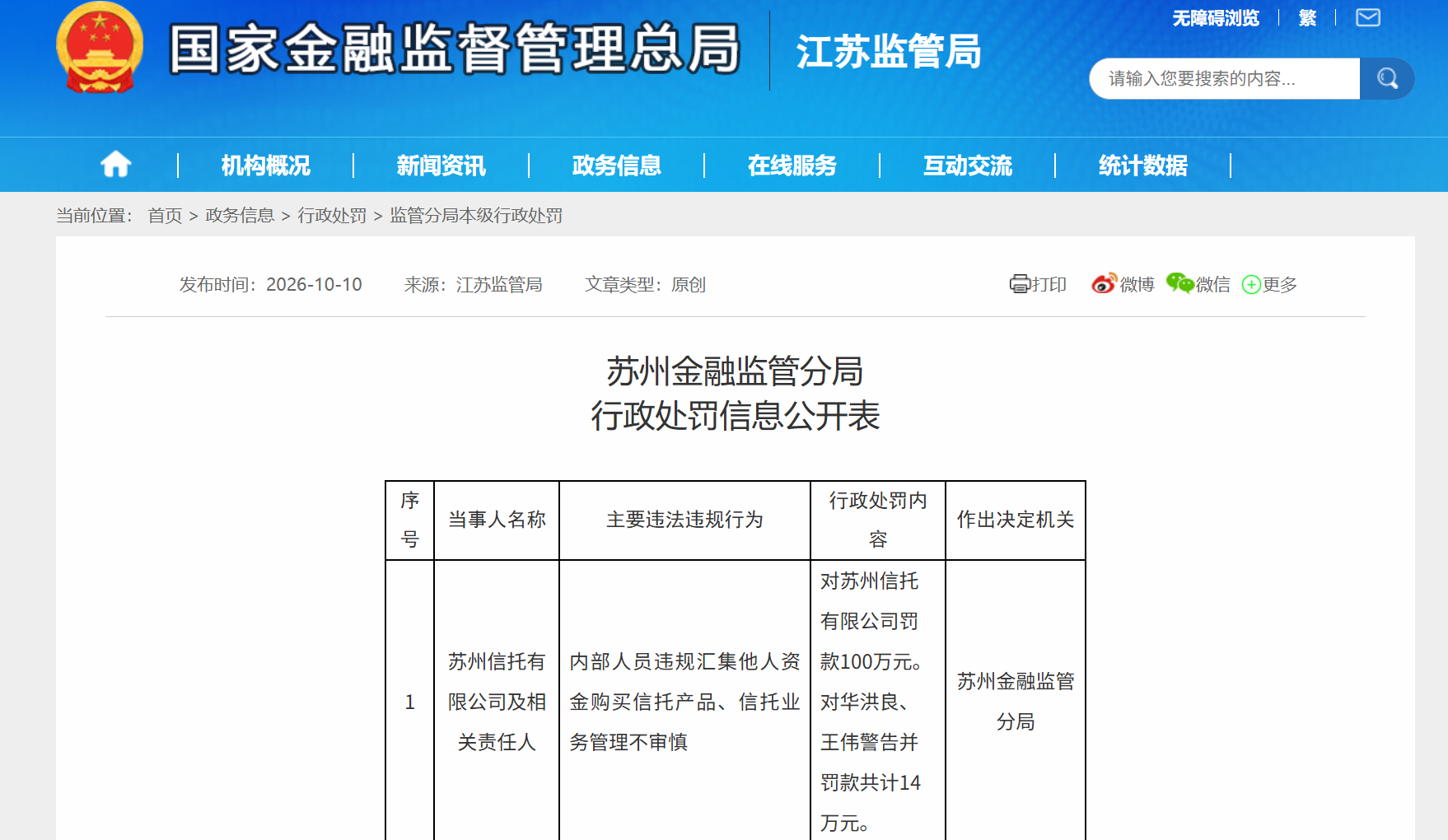Click the violation description table cell
This screenshot has width=1448, height=840.
coord(684,702)
